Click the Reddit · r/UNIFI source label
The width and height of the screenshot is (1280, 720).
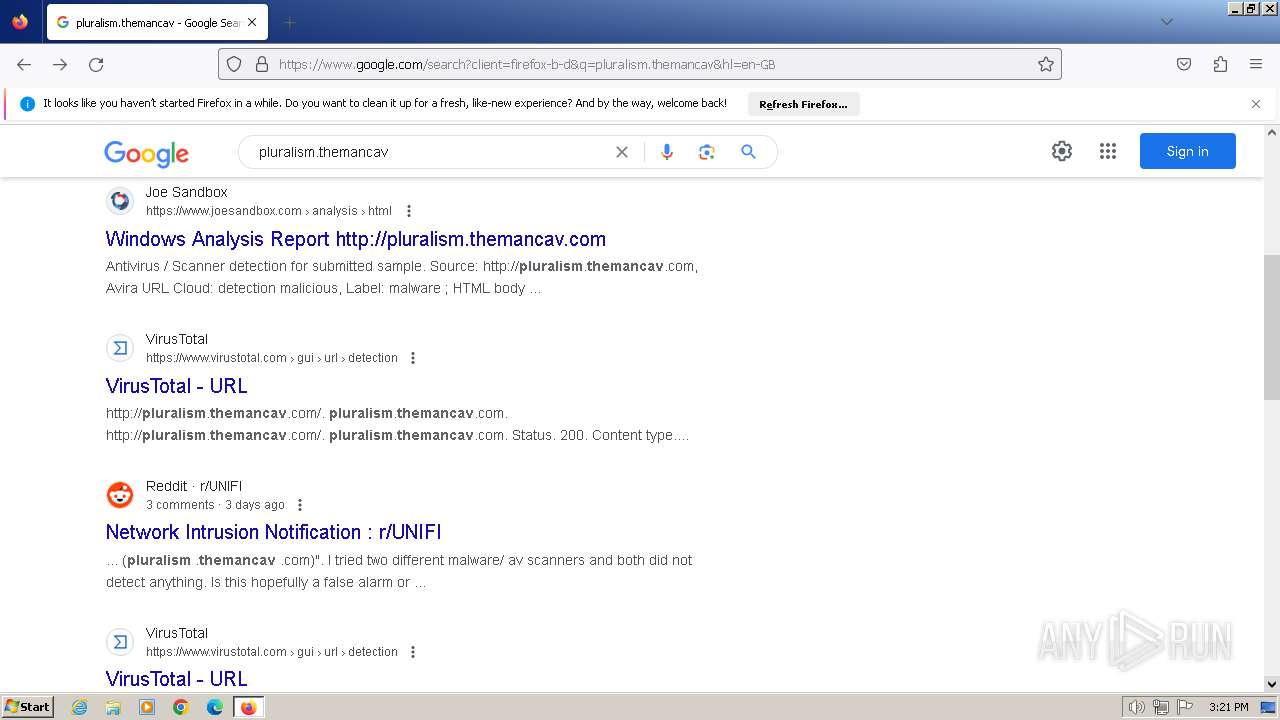click(x=194, y=486)
